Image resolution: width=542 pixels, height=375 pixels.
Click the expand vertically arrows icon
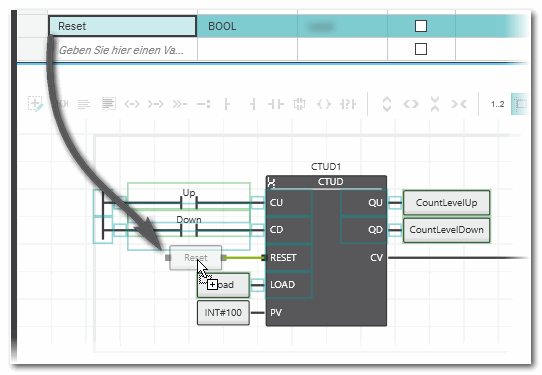[387, 104]
